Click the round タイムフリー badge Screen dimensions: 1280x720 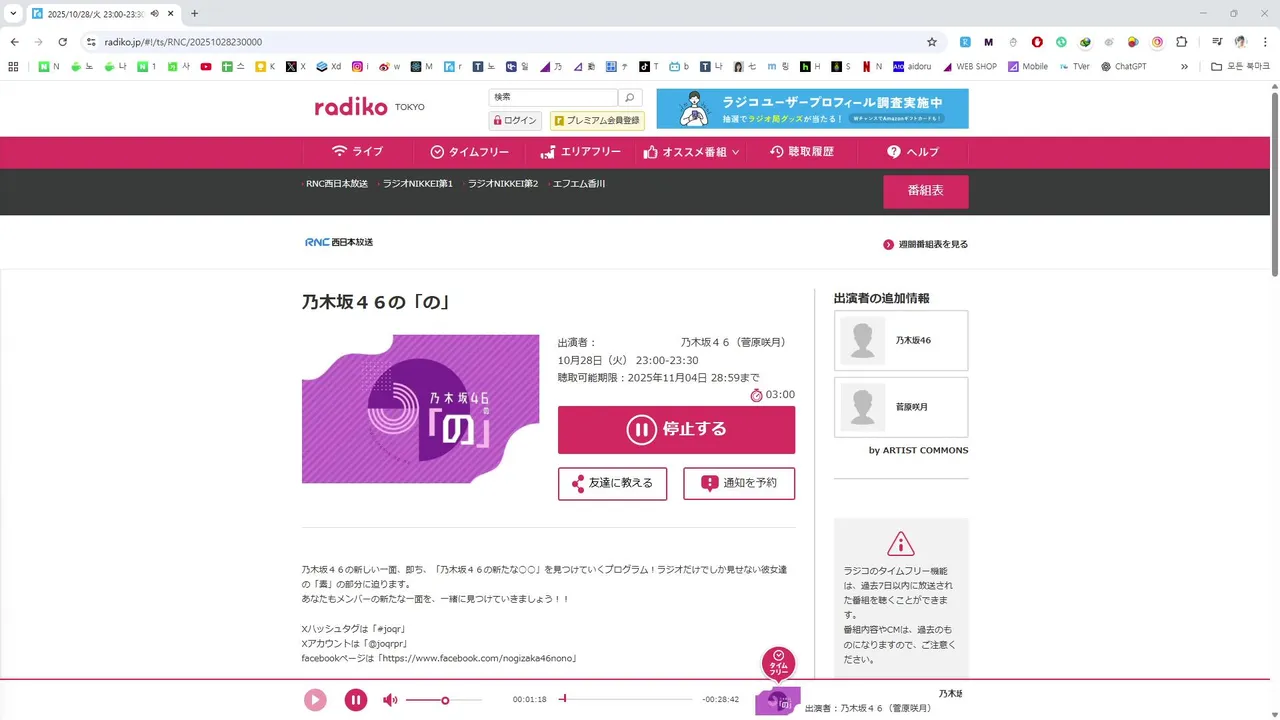pos(778,664)
